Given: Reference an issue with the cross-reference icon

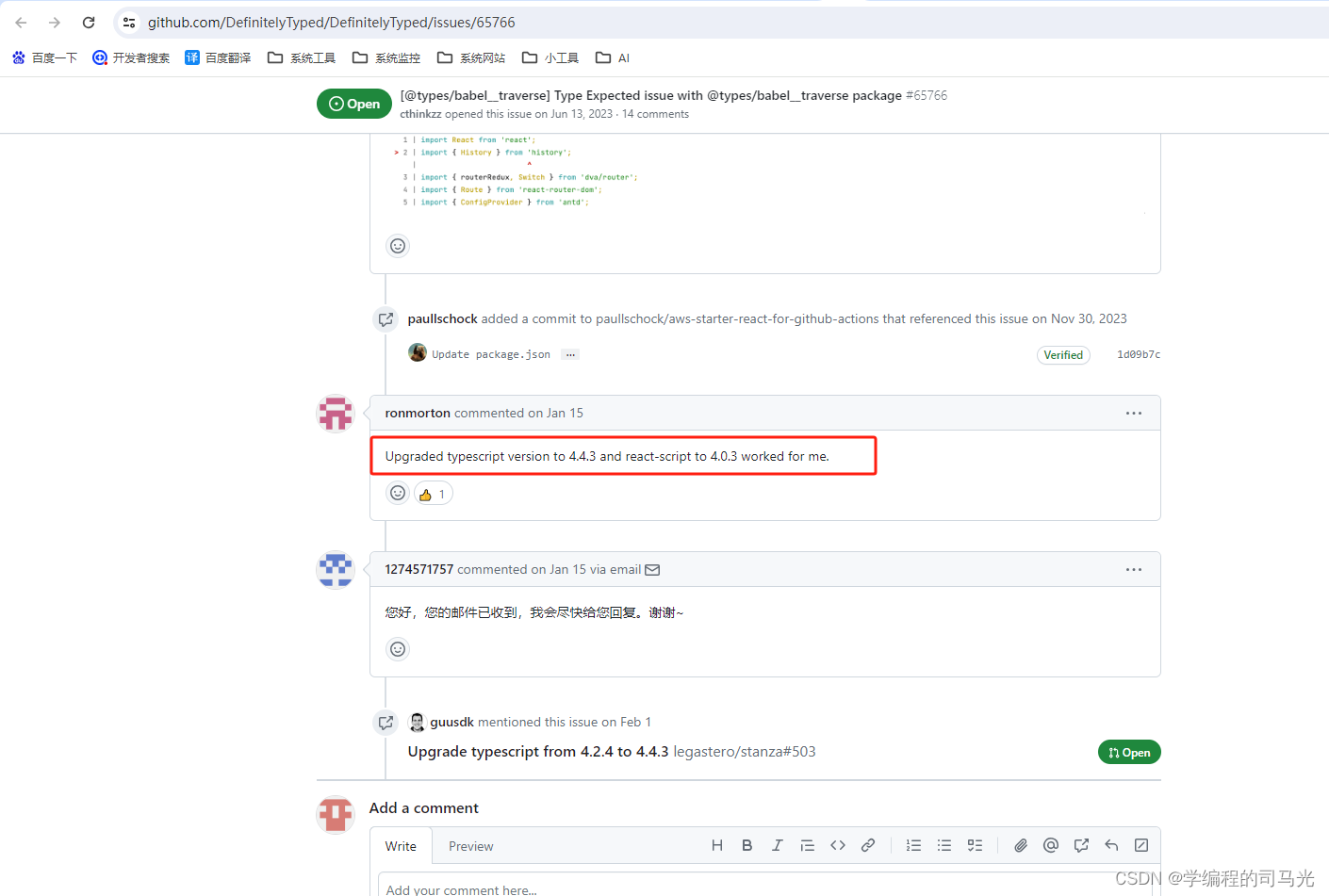Looking at the screenshot, I should point(1081,846).
